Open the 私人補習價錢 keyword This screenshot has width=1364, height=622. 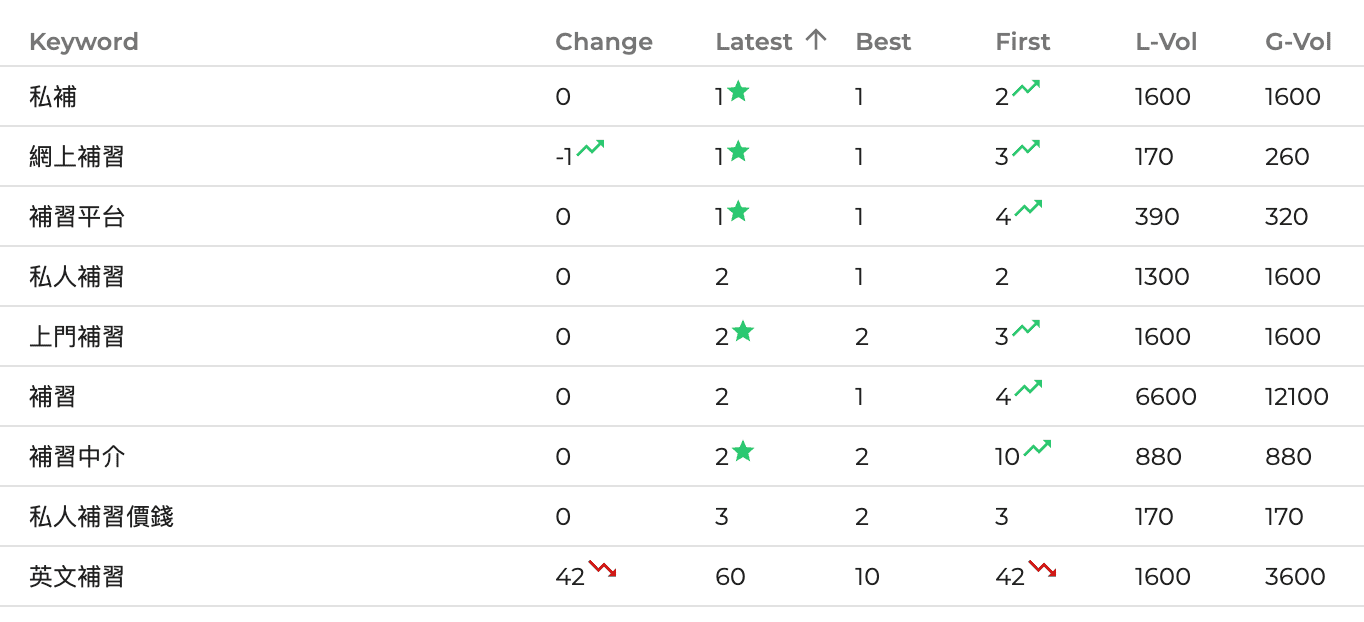(x=101, y=517)
